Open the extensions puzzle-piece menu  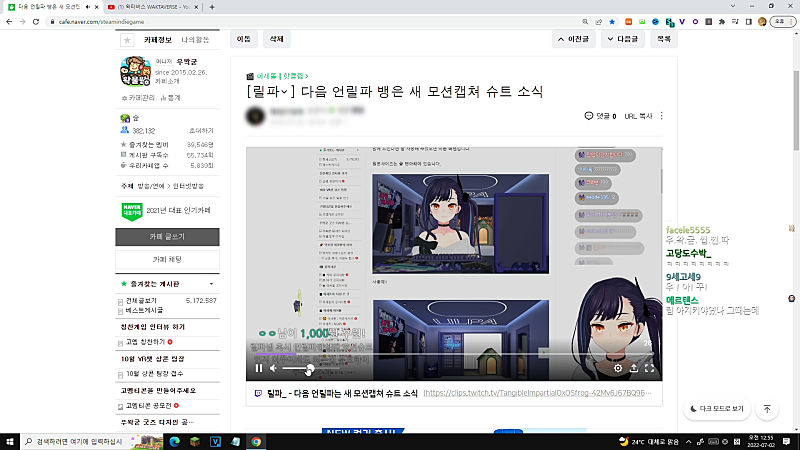(721, 21)
